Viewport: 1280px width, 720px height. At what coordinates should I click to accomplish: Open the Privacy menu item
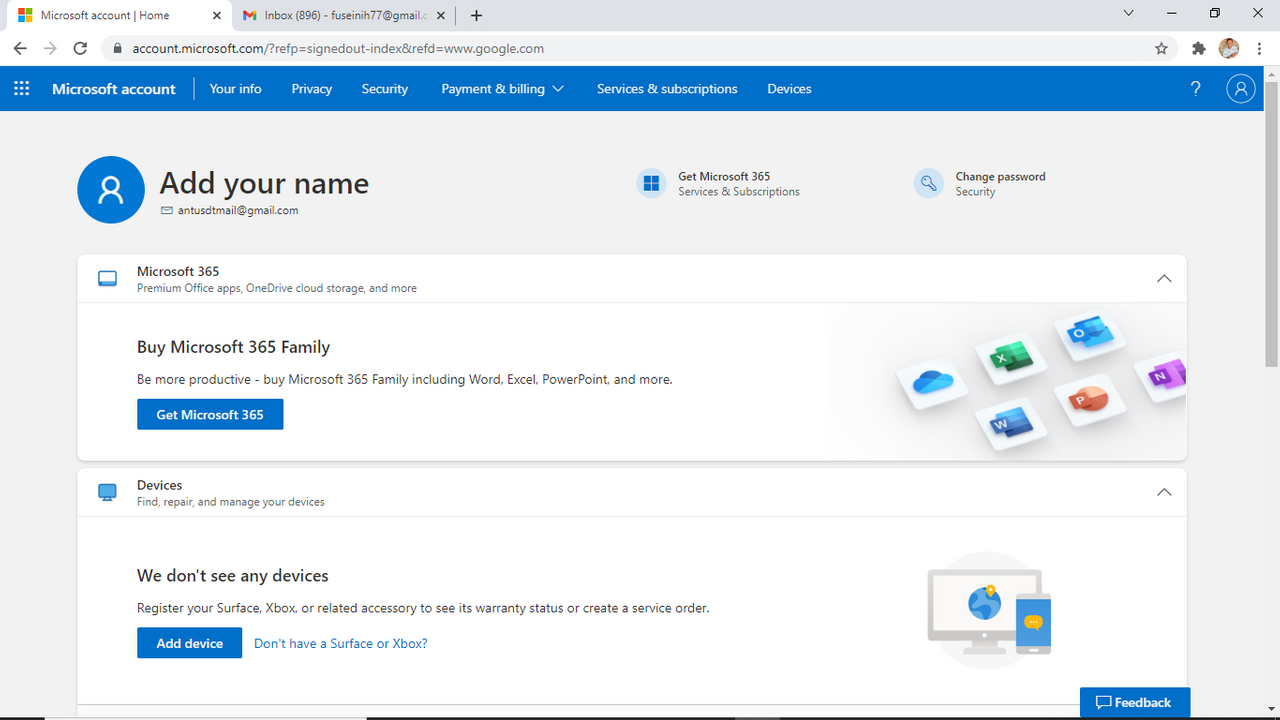click(x=312, y=89)
